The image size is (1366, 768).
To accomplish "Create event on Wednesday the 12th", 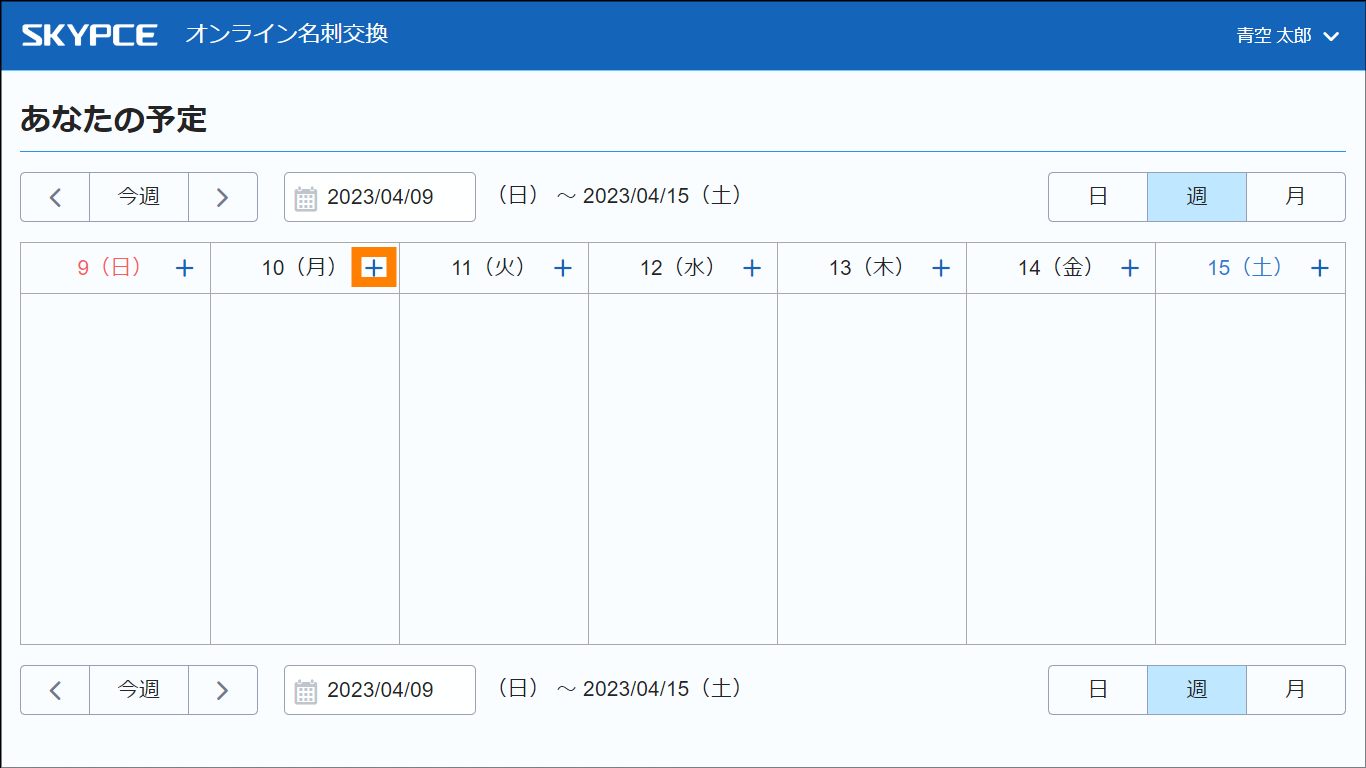I will [752, 268].
